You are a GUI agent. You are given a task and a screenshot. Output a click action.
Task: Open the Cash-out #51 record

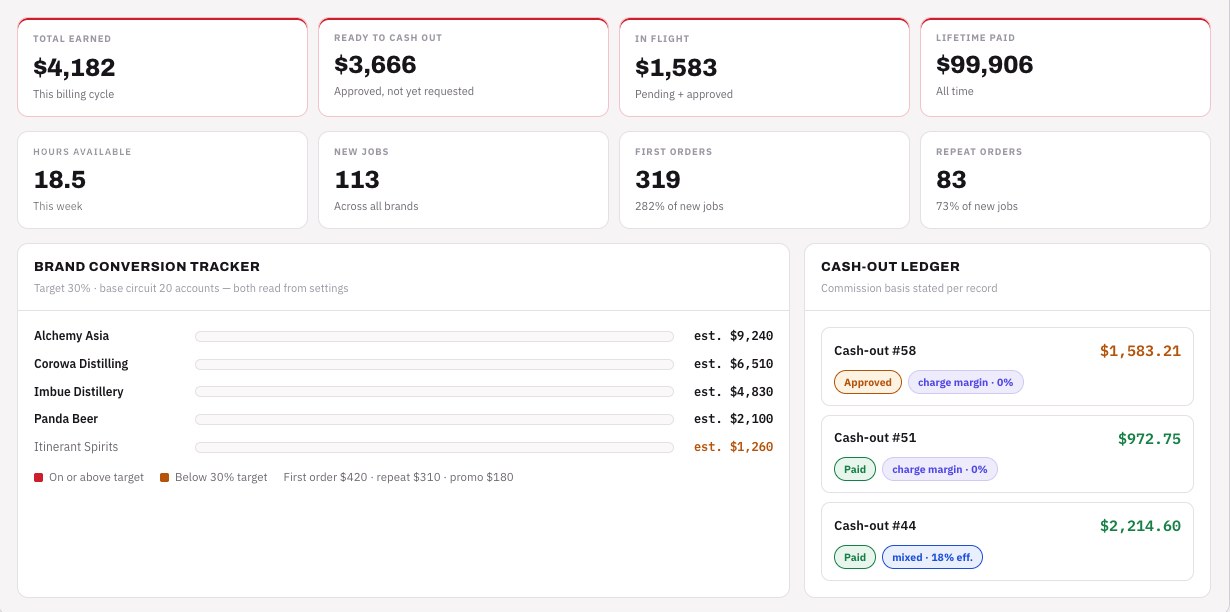point(1007,454)
